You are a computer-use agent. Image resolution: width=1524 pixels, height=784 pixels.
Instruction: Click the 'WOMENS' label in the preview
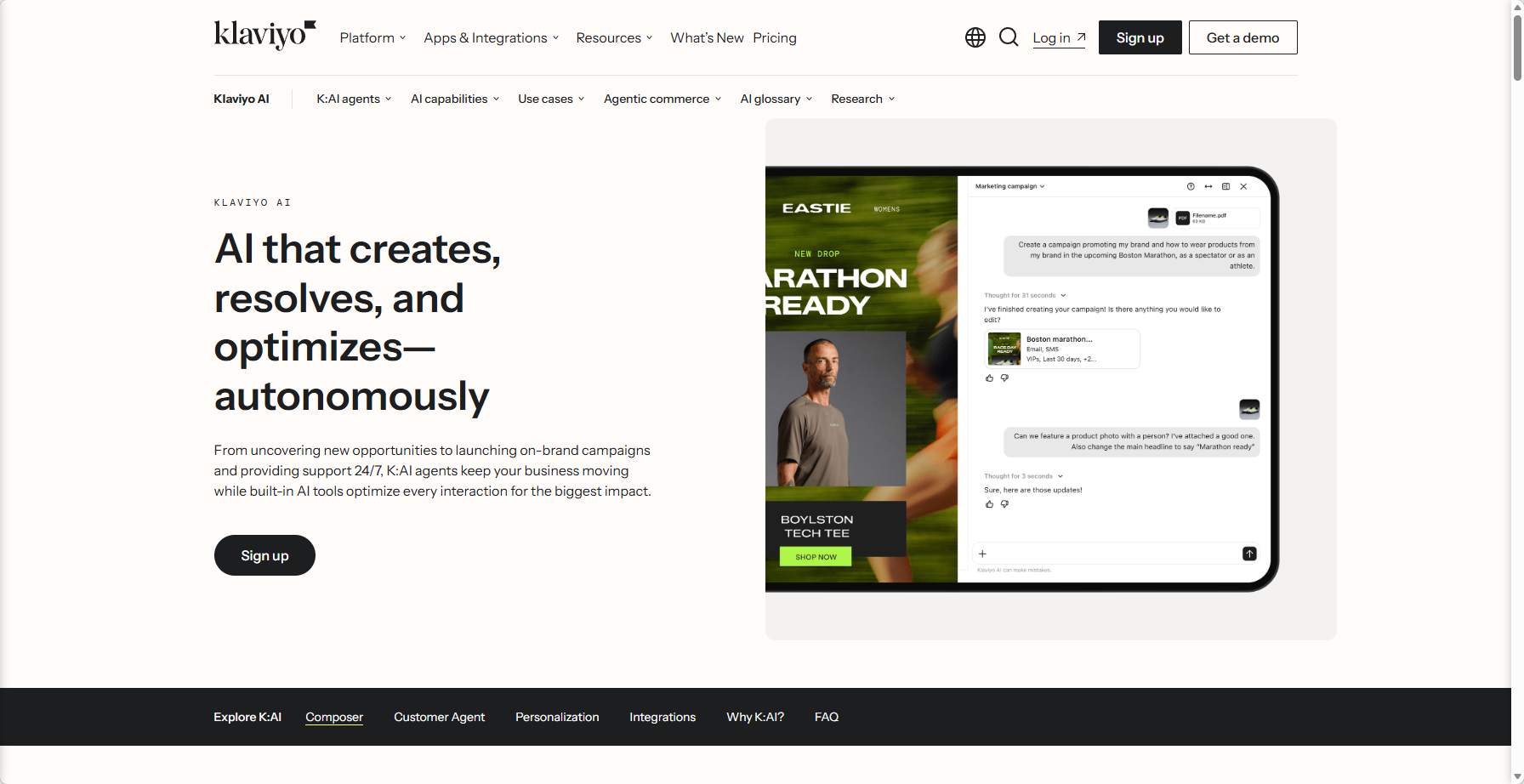coord(886,209)
